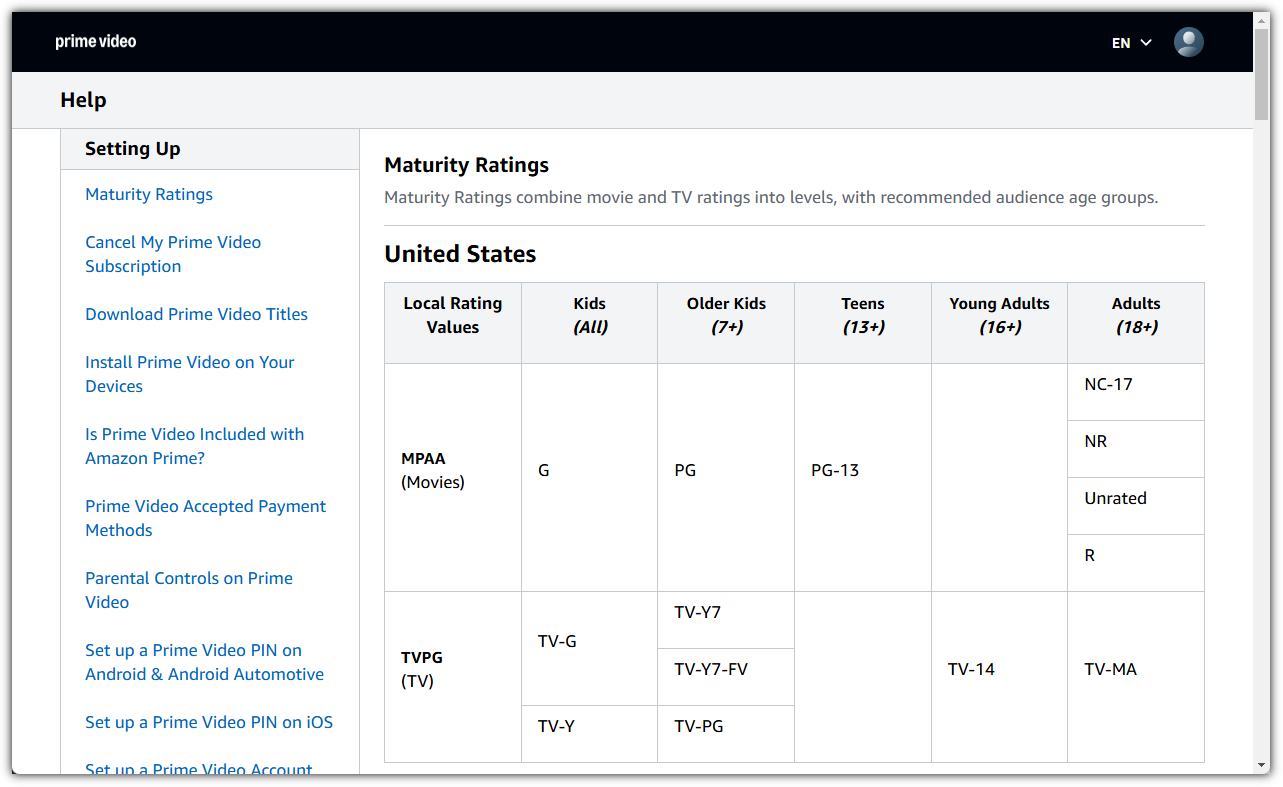
Task: Open the Maturity Ratings sidebar link
Action: (149, 194)
